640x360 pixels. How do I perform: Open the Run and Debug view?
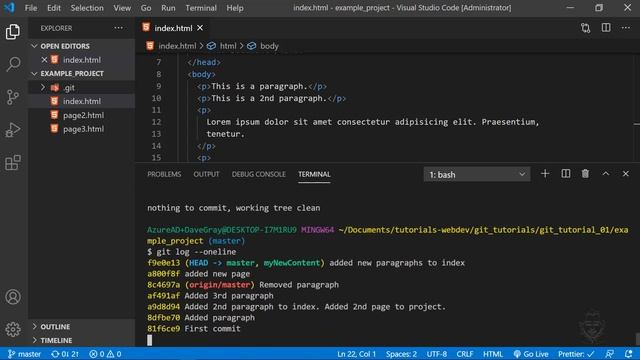coord(13,130)
